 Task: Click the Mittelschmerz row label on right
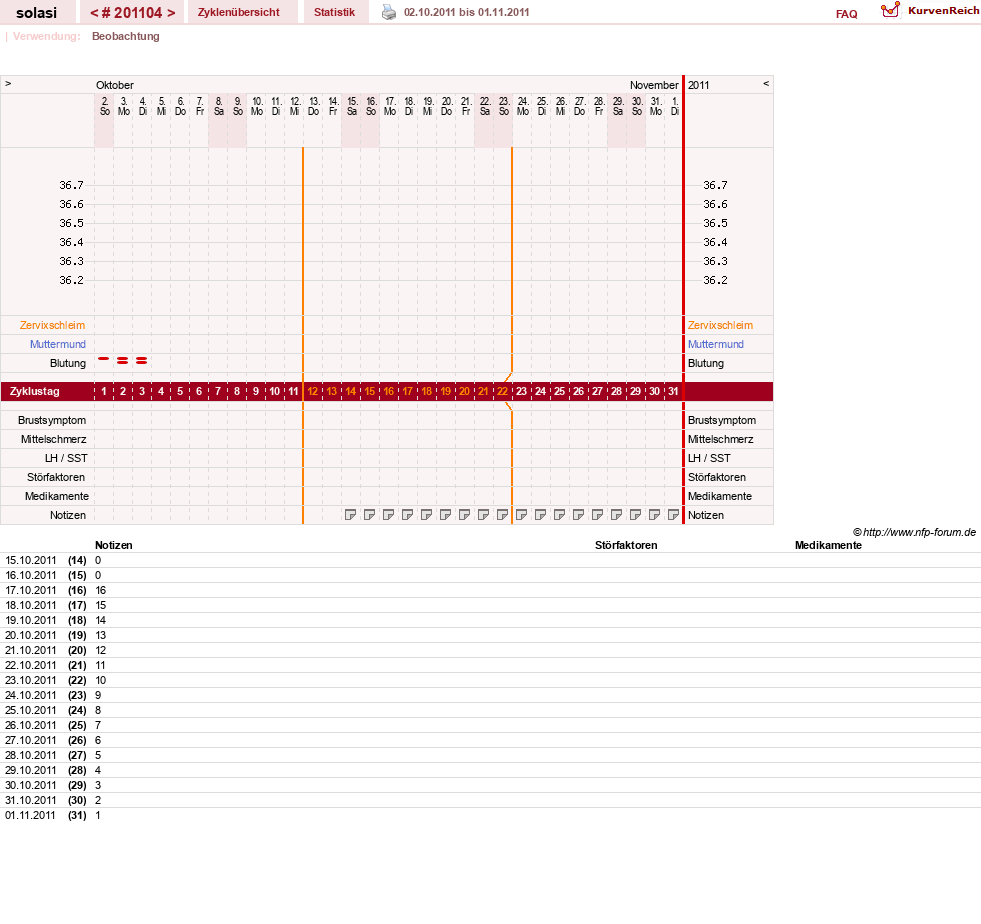click(721, 440)
